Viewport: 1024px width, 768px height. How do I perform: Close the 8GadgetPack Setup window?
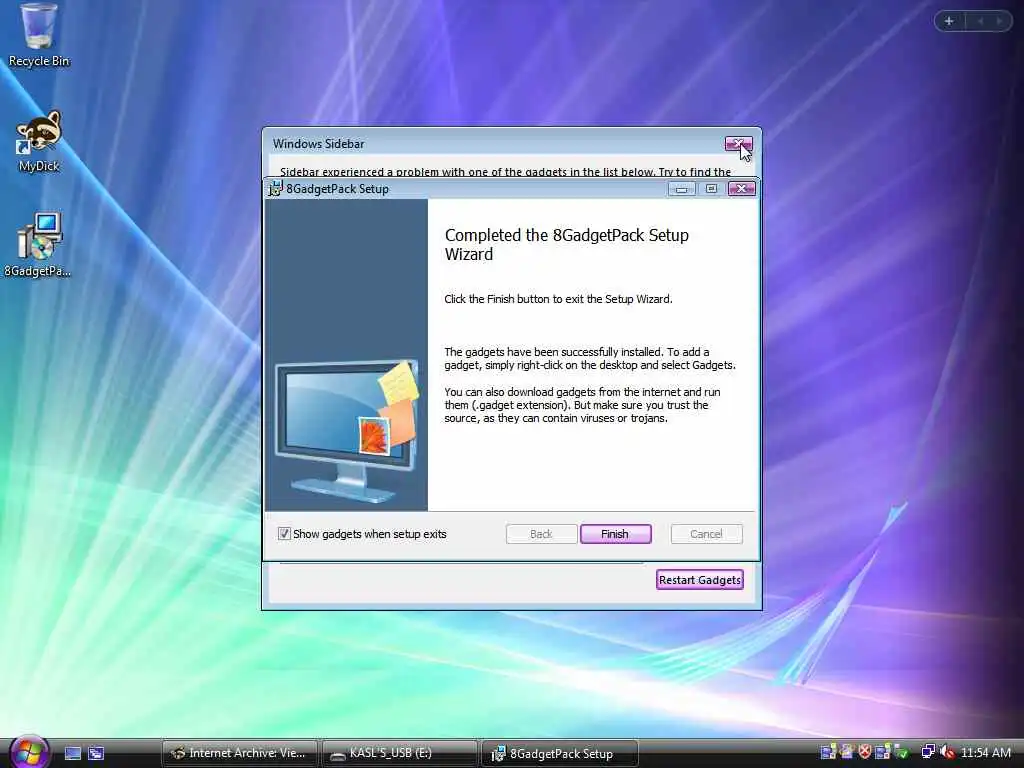click(x=741, y=189)
